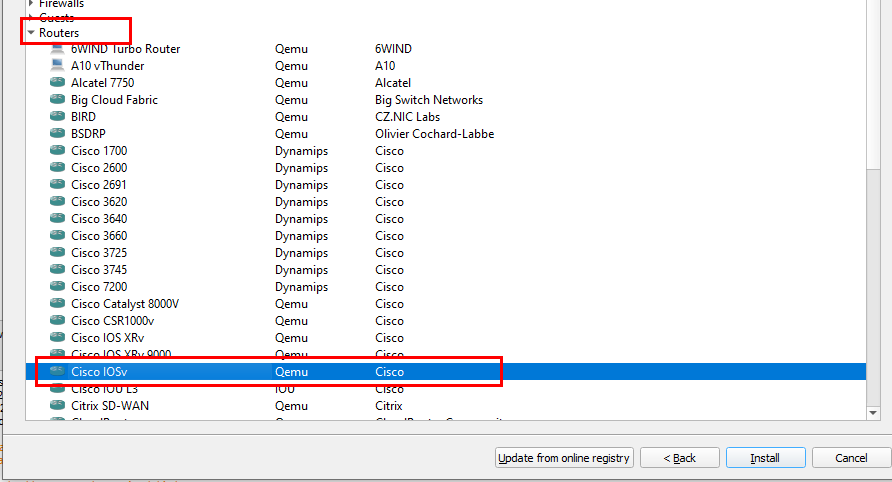
Task: Select the highlighted Cisco IOSv entry
Action: (99, 372)
